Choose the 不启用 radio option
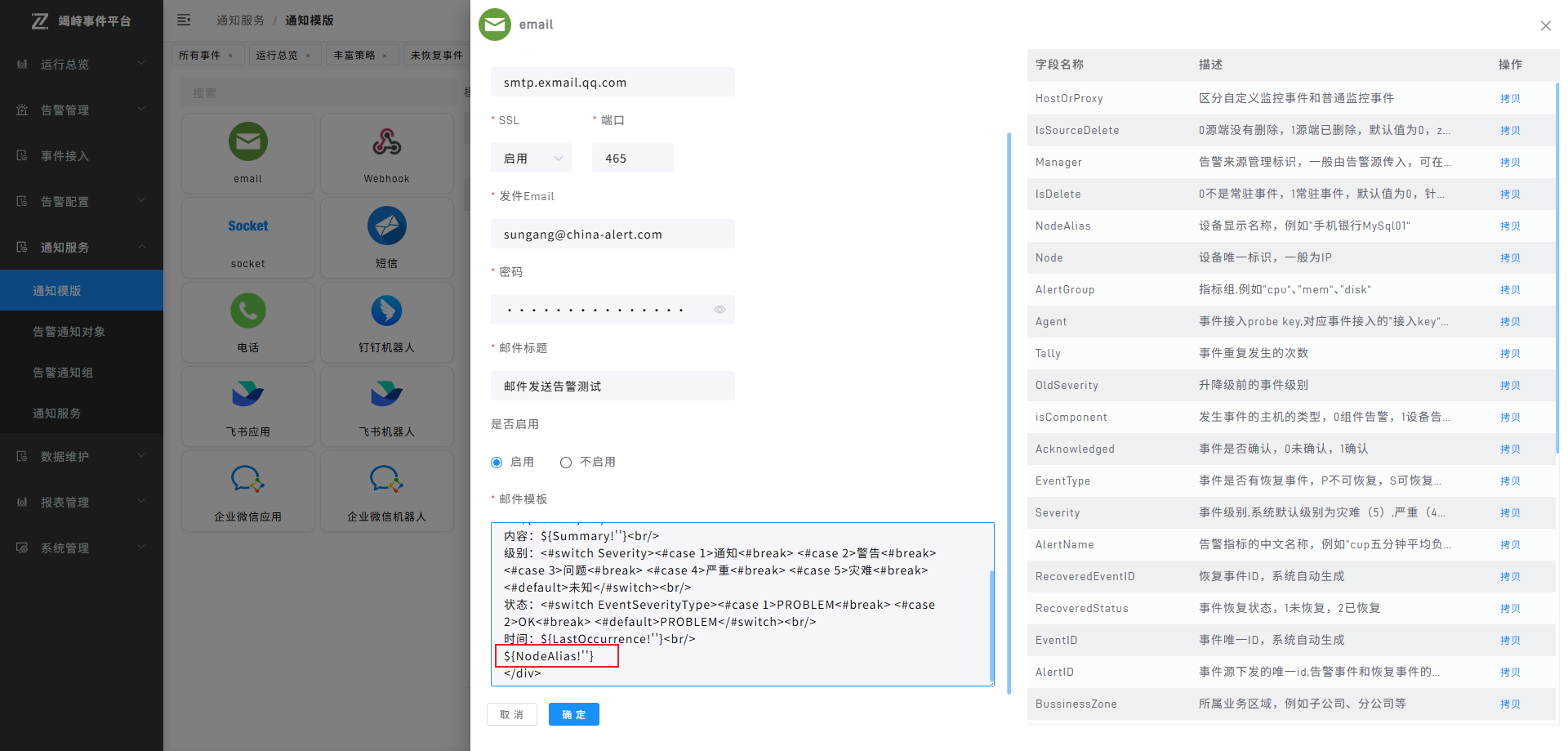 [x=566, y=462]
